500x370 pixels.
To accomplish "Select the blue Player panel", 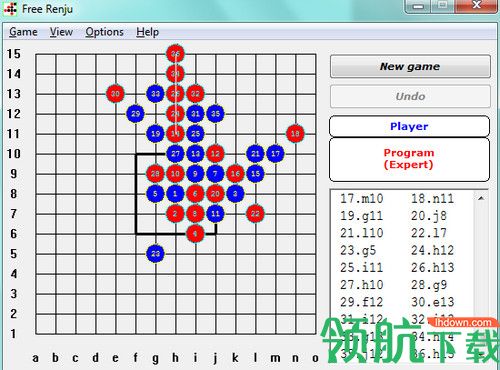I will click(x=409, y=126).
